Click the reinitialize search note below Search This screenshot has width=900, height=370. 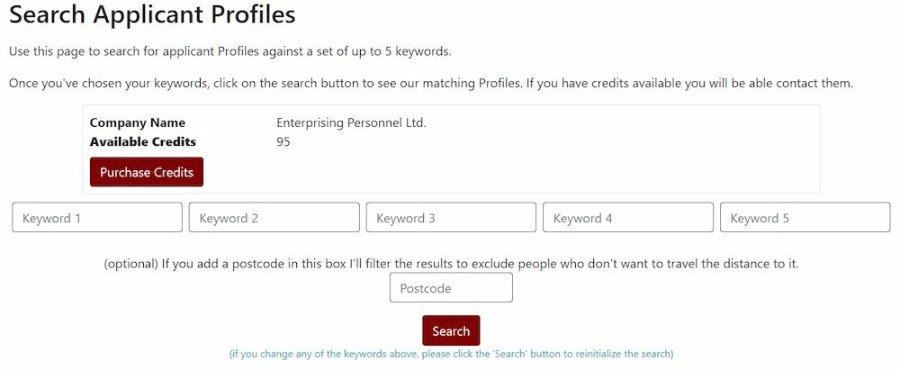pyautogui.click(x=451, y=353)
